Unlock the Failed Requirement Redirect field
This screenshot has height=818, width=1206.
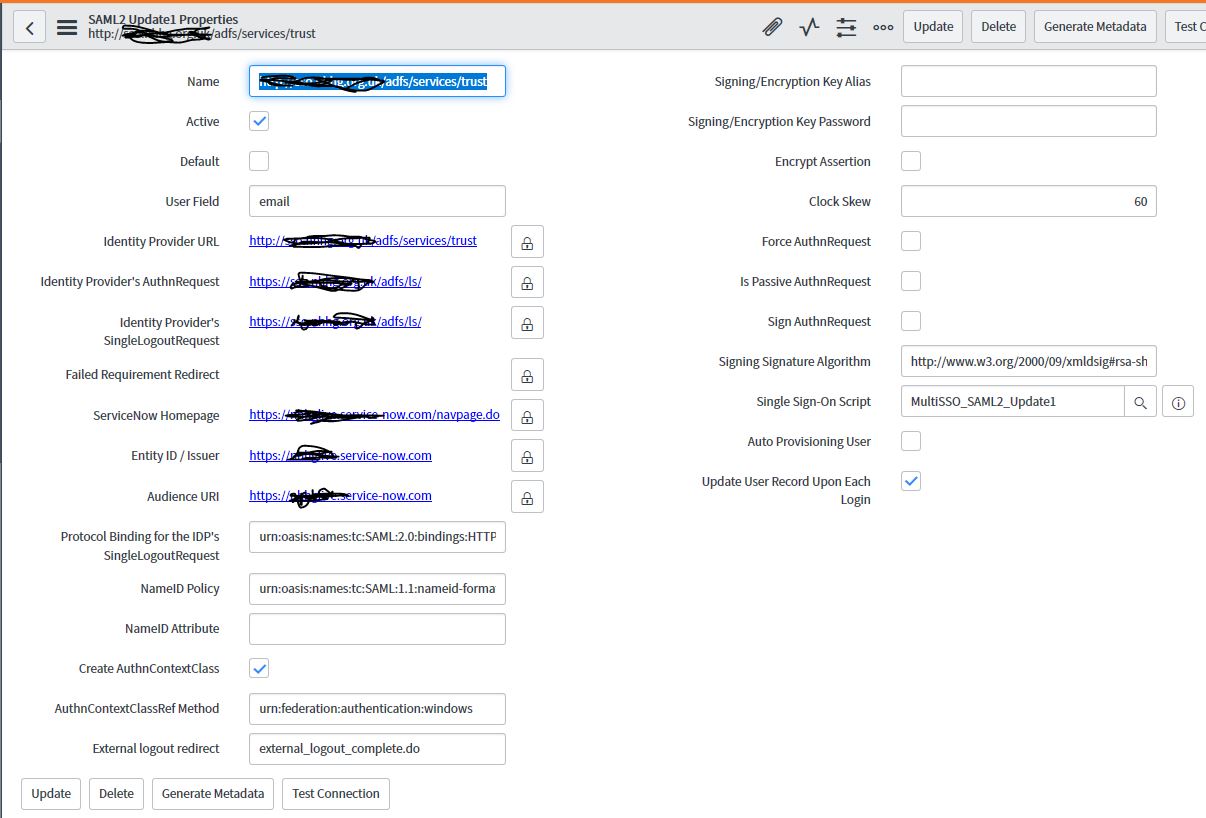tap(527, 374)
